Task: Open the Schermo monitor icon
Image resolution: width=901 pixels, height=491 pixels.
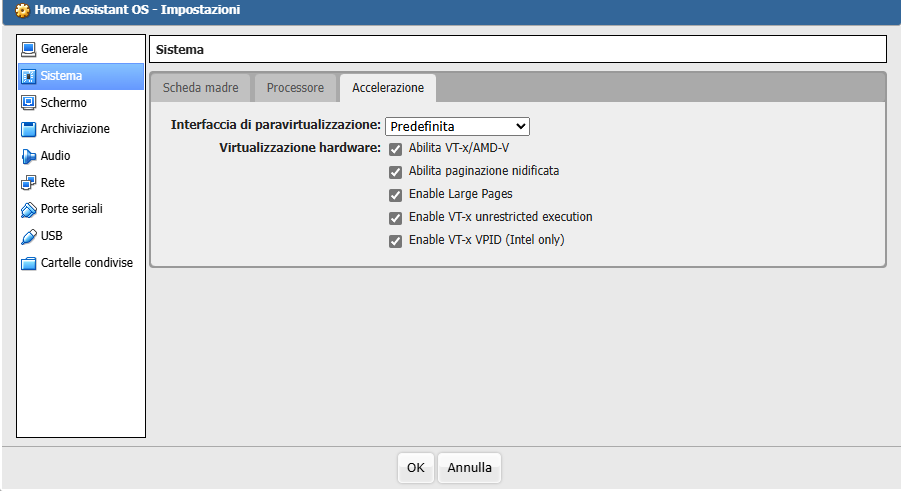Action: pos(28,103)
